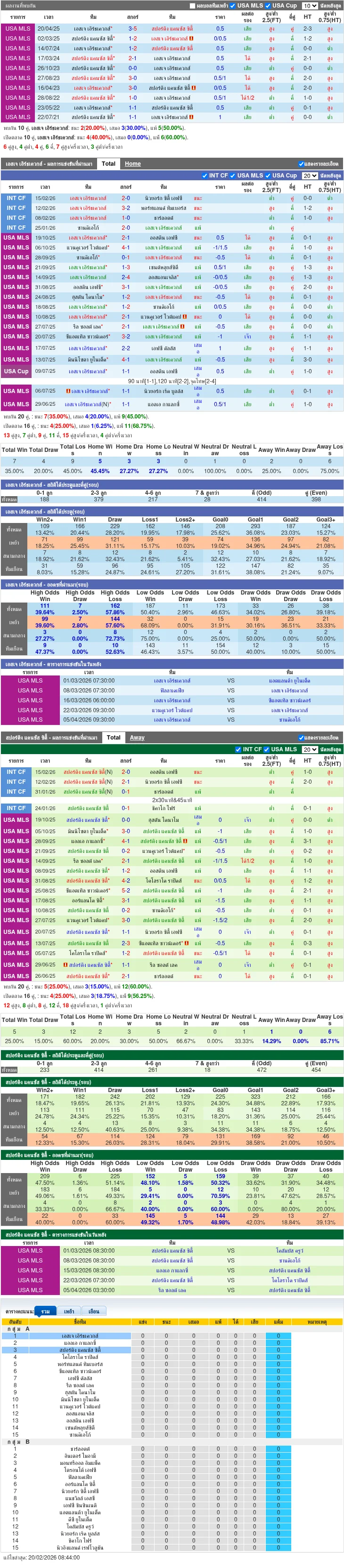Screen dimensions: 344x1568
Task: Click 45.45% Home Win percentage cell
Action: (x=100, y=471)
